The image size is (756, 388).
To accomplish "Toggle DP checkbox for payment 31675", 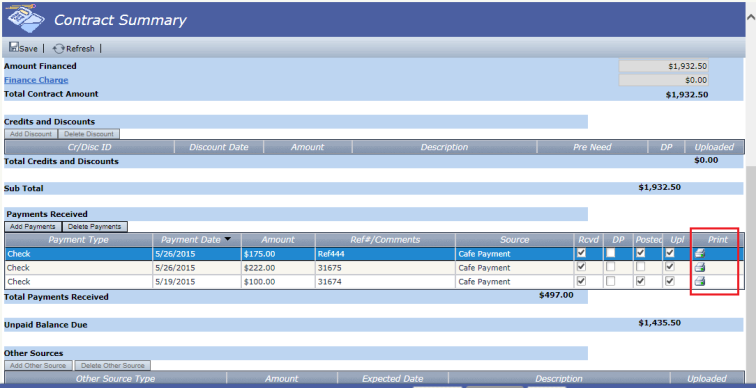I will 610,267.
